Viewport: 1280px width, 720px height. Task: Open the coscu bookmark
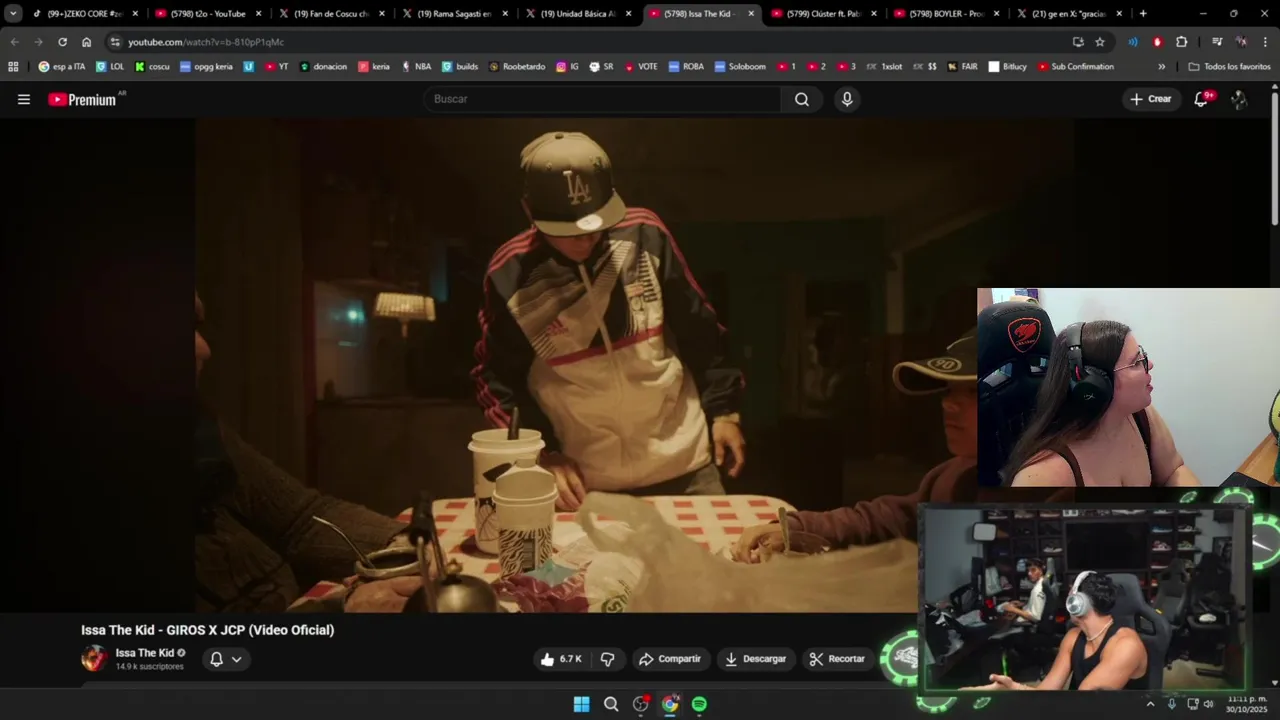click(152, 67)
